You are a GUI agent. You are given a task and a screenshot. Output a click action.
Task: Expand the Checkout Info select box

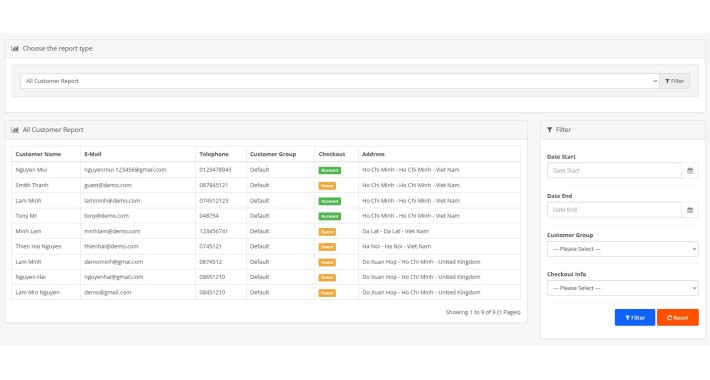(x=623, y=288)
